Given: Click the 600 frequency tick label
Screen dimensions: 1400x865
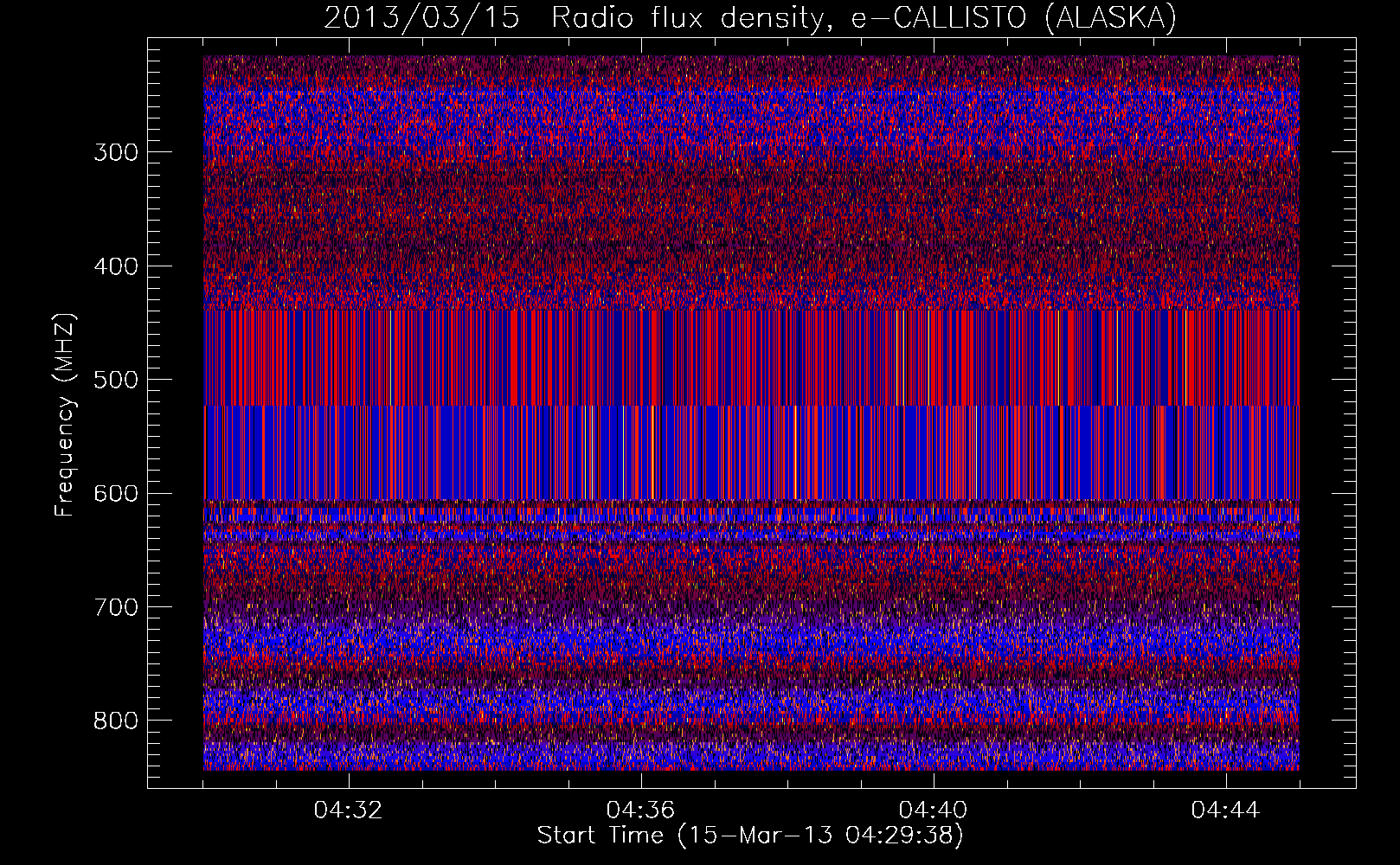Looking at the screenshot, I should click(x=116, y=493).
